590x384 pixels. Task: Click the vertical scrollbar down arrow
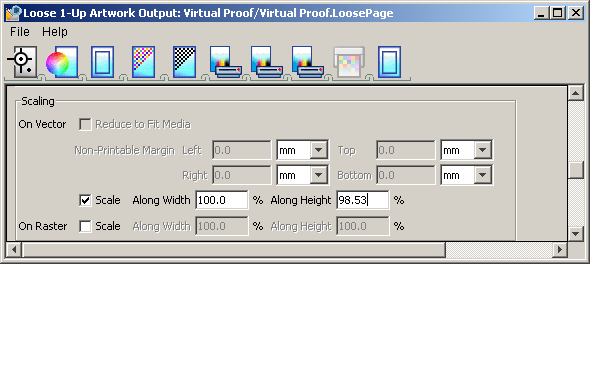(575, 234)
